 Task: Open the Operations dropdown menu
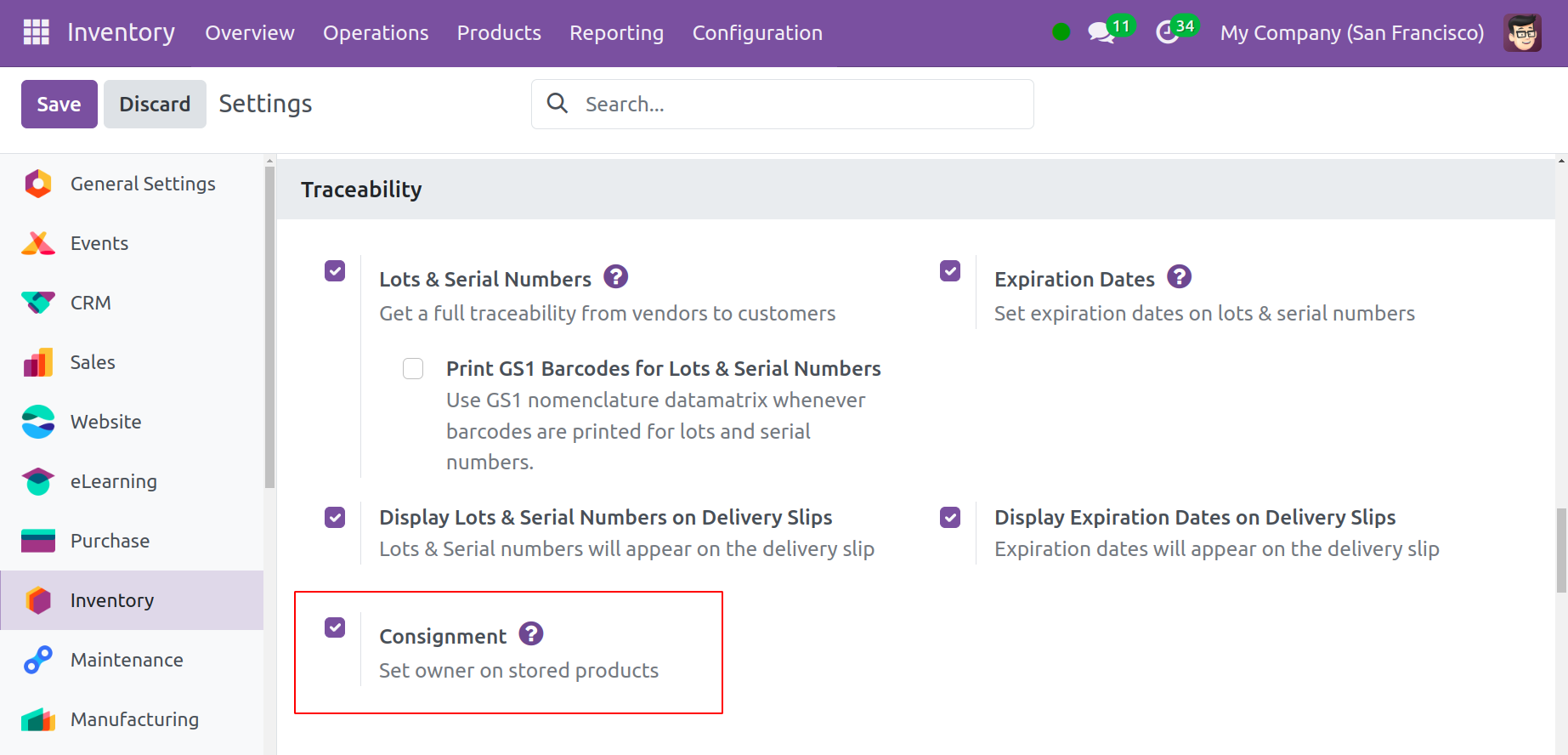(376, 33)
